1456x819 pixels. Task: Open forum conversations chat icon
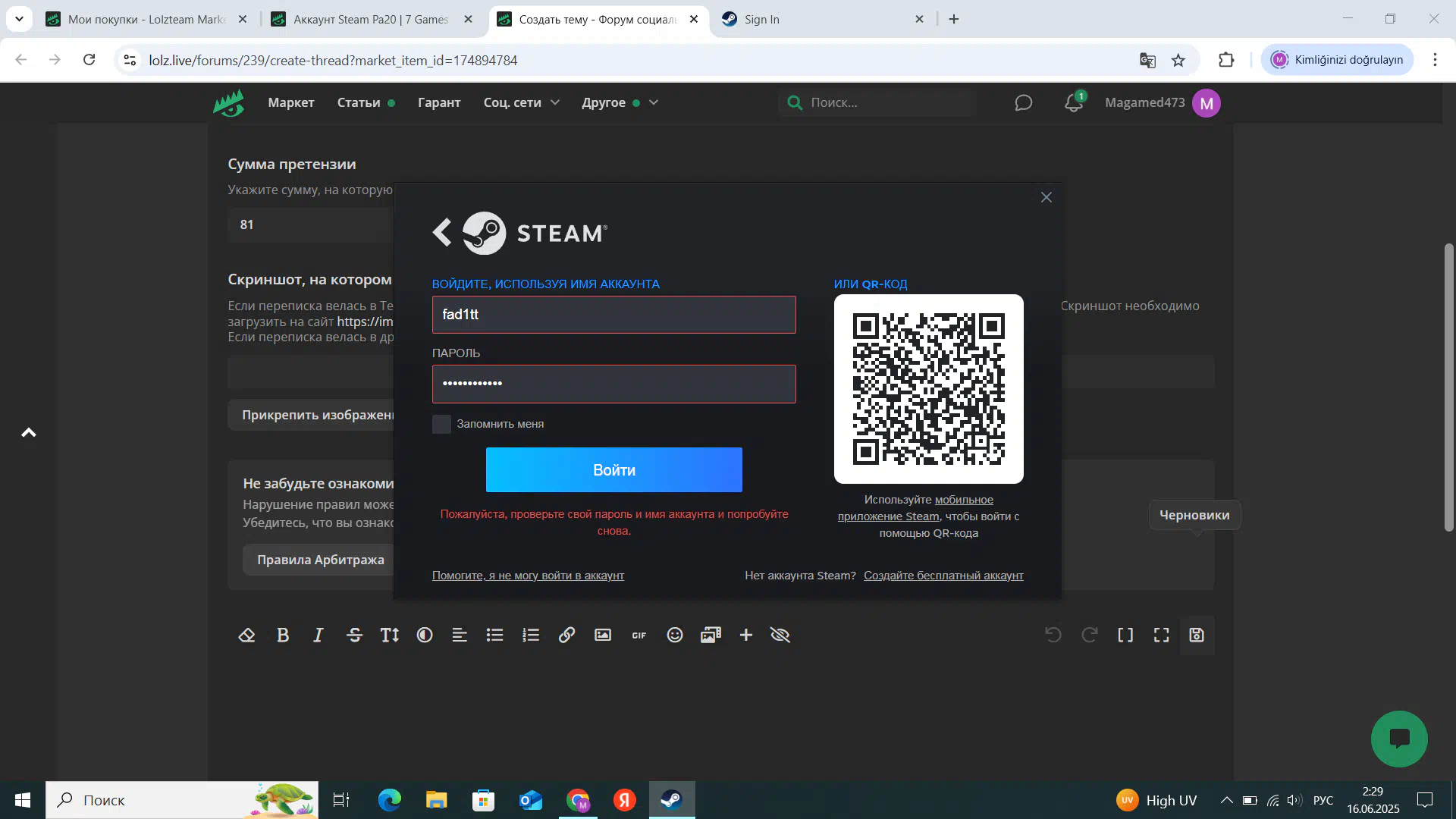tap(1024, 102)
